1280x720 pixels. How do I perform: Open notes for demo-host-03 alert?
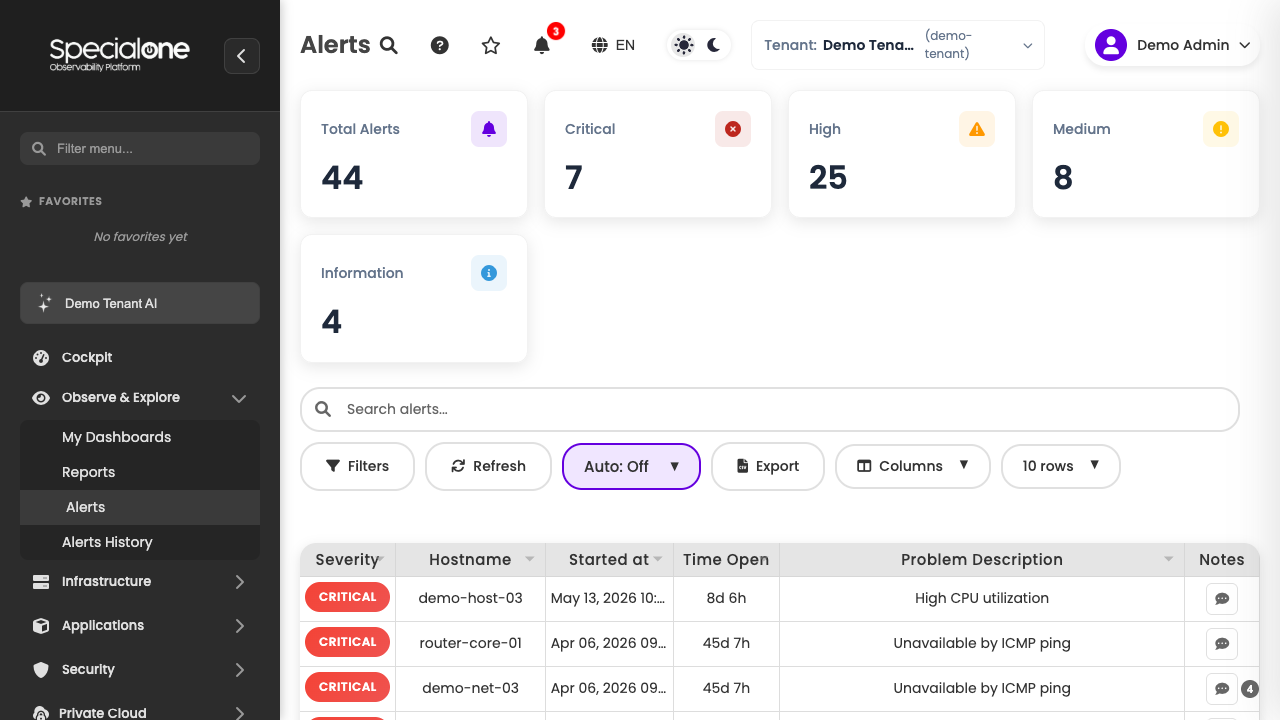[x=1222, y=599]
